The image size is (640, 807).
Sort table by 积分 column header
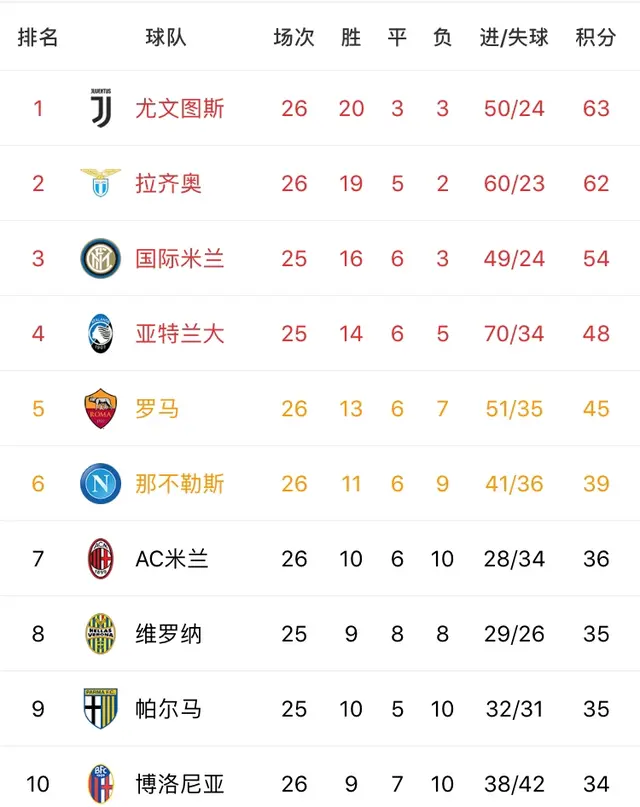(x=596, y=38)
